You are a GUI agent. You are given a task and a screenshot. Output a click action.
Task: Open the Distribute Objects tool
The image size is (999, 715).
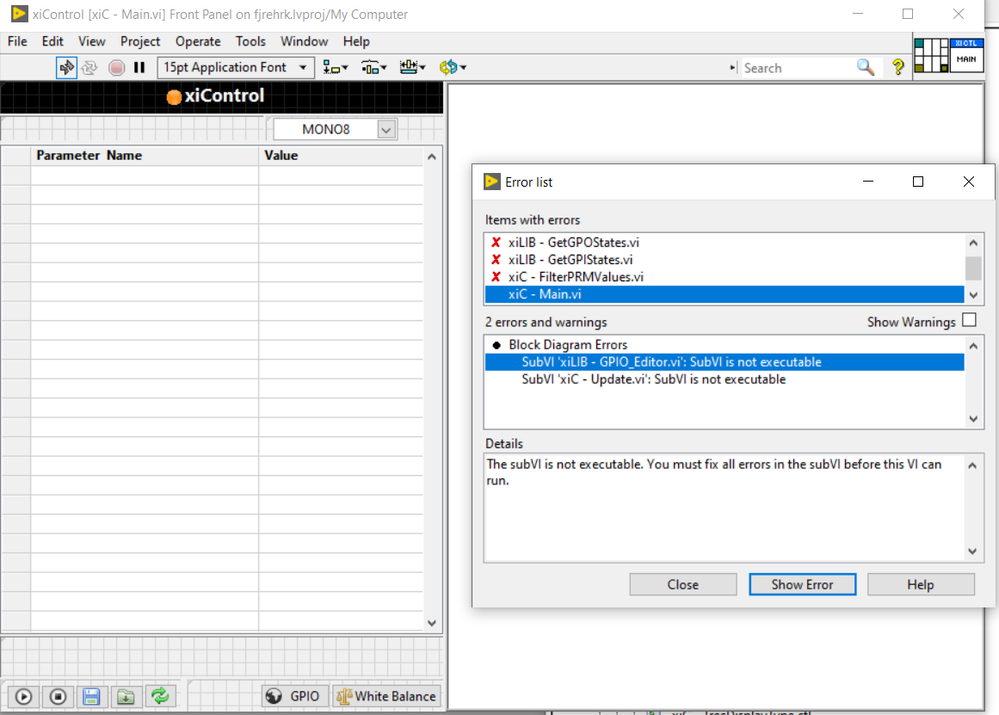click(374, 67)
